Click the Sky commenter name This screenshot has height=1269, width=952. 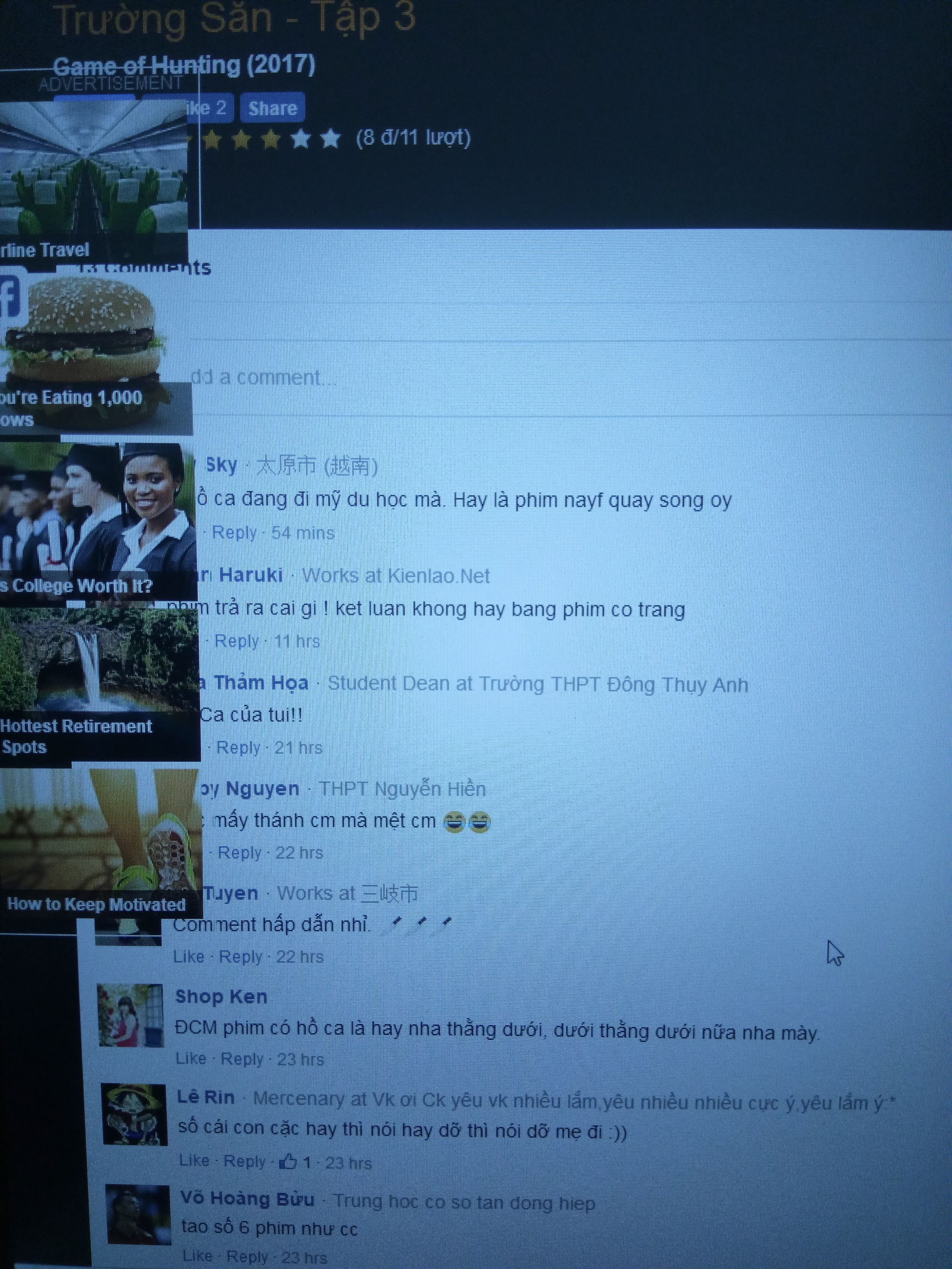[221, 464]
